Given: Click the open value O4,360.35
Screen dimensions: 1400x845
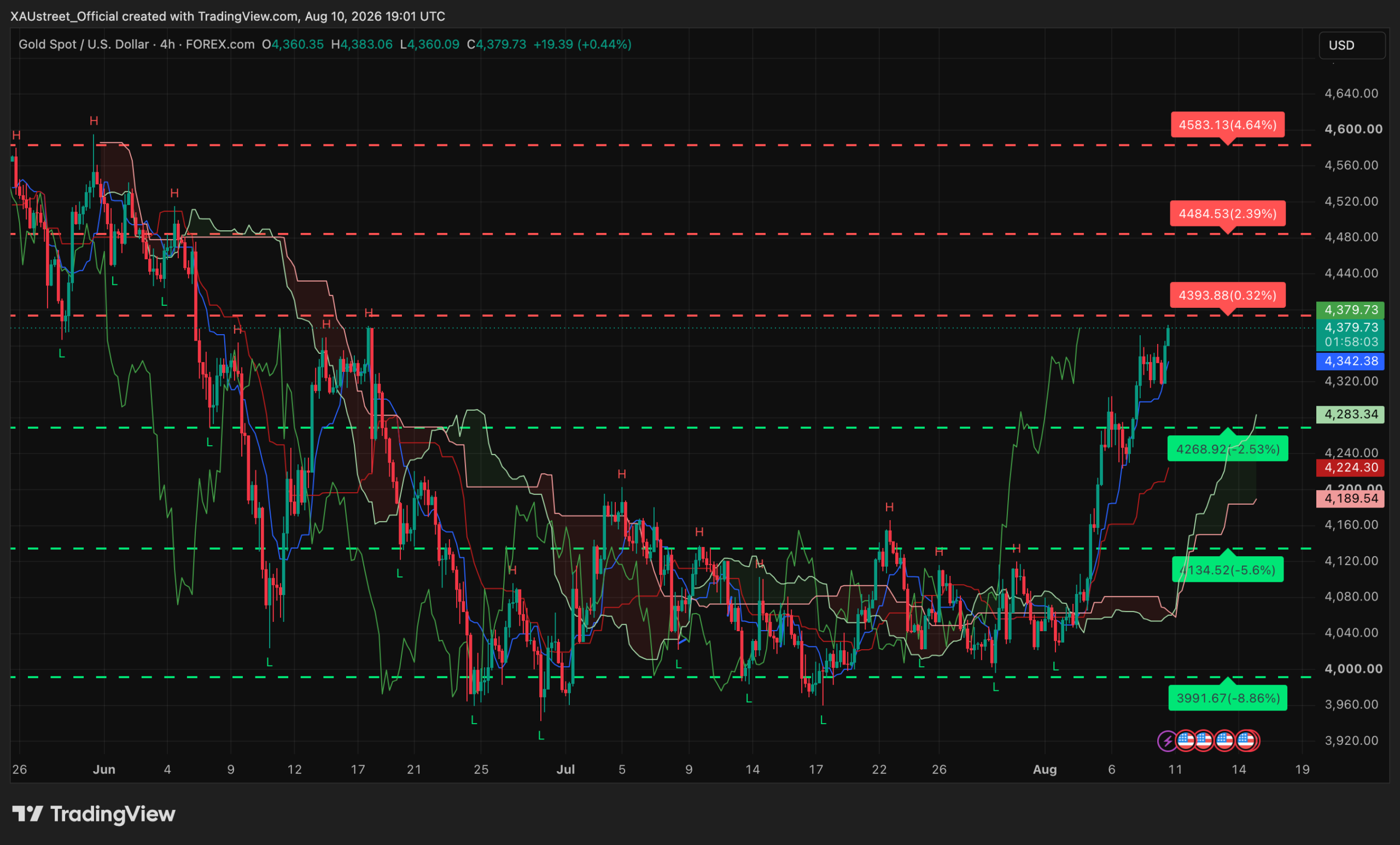Looking at the screenshot, I should coord(293,44).
